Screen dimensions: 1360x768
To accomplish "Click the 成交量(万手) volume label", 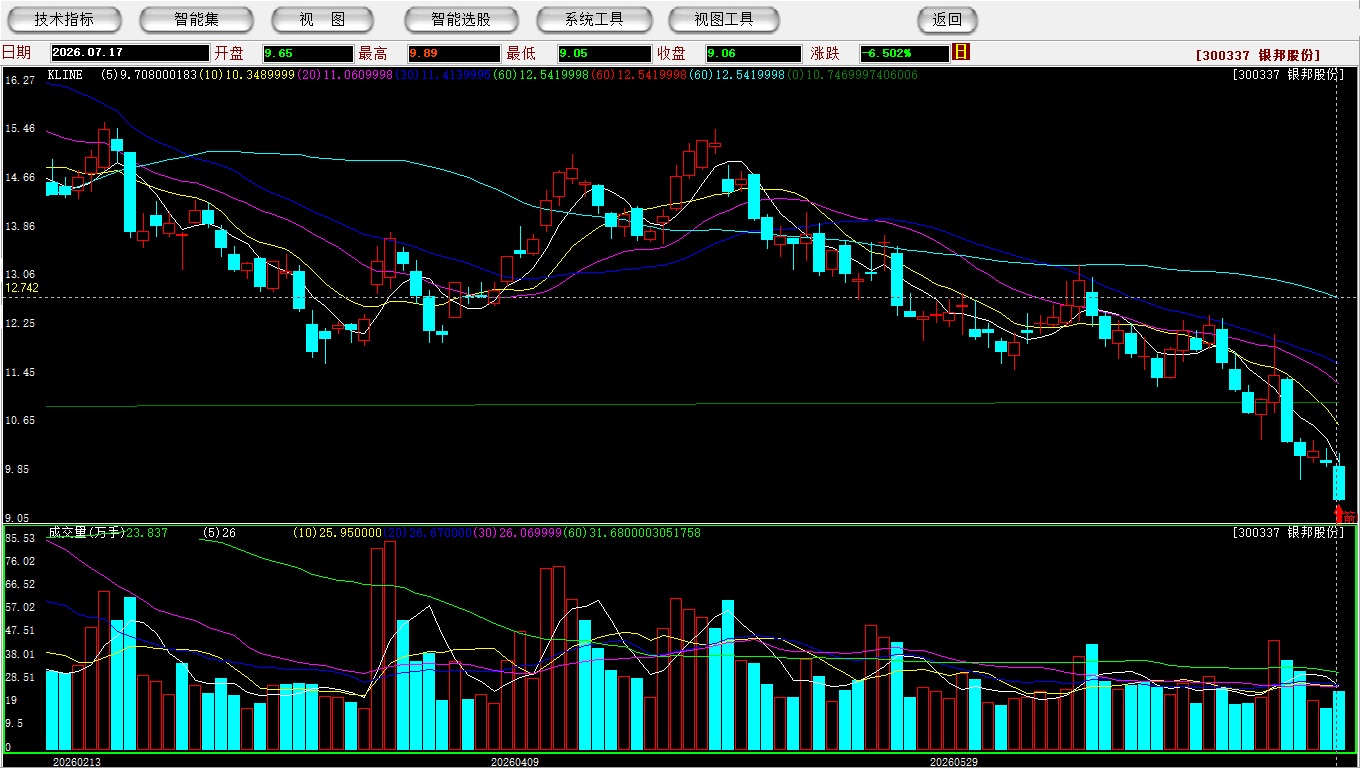I will click(86, 533).
